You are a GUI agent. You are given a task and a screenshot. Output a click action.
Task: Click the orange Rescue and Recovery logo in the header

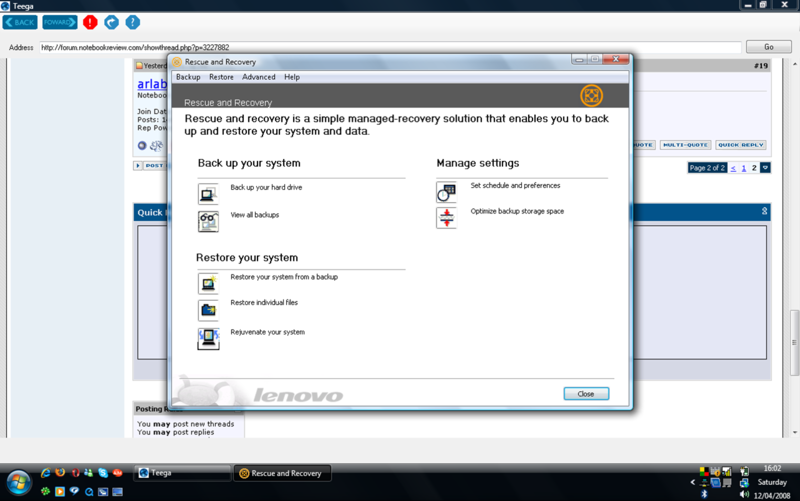(591, 95)
